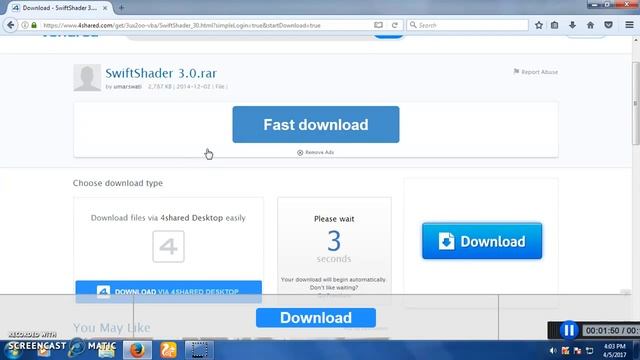Select the Download - SwiftShader tab
This screenshot has width=640, height=360.
coord(59,8)
